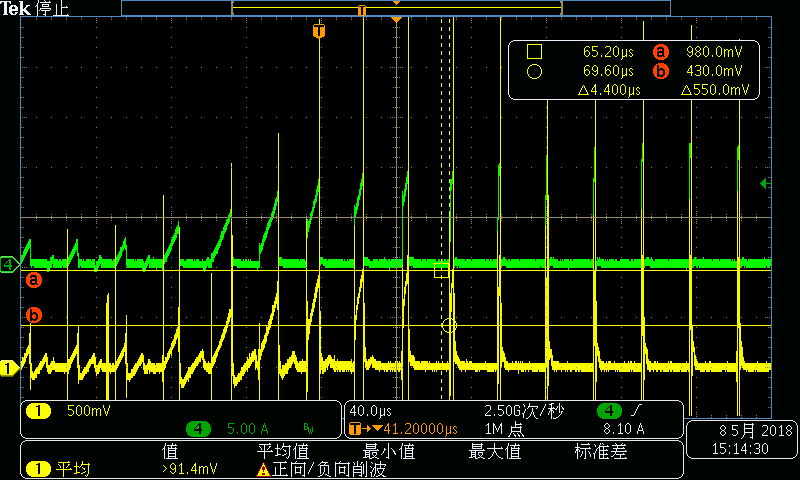800x480 pixels.
Task: Click the channel 1 measurement badge
Action: tap(38, 469)
